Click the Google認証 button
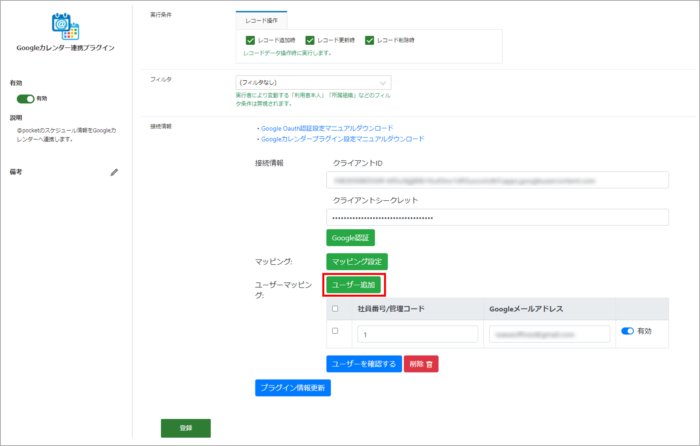700x446 pixels. pyautogui.click(x=350, y=238)
